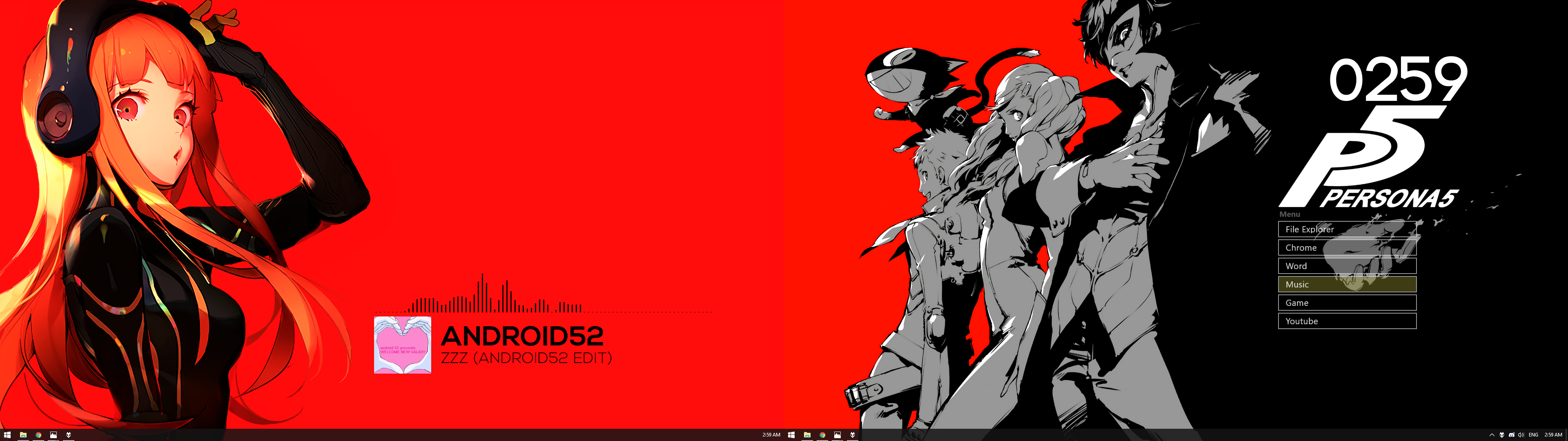Select Chrome entry in Persona menu
Screen dimensions: 1568x441
tap(1346, 247)
